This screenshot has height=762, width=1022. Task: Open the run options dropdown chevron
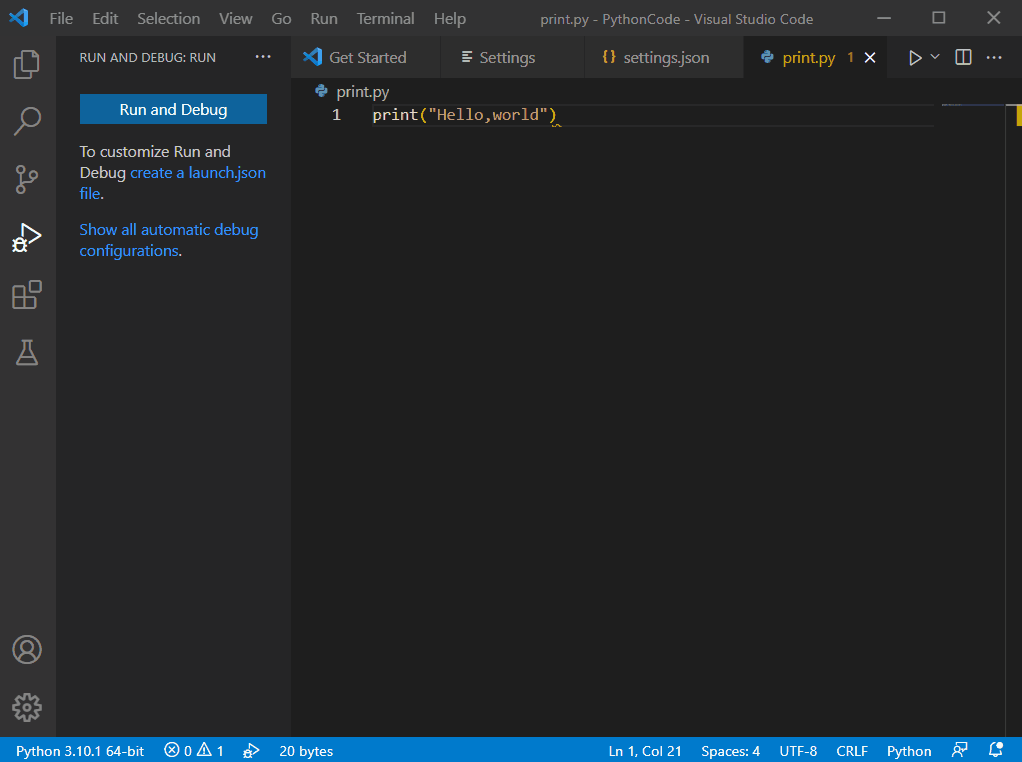[933, 57]
